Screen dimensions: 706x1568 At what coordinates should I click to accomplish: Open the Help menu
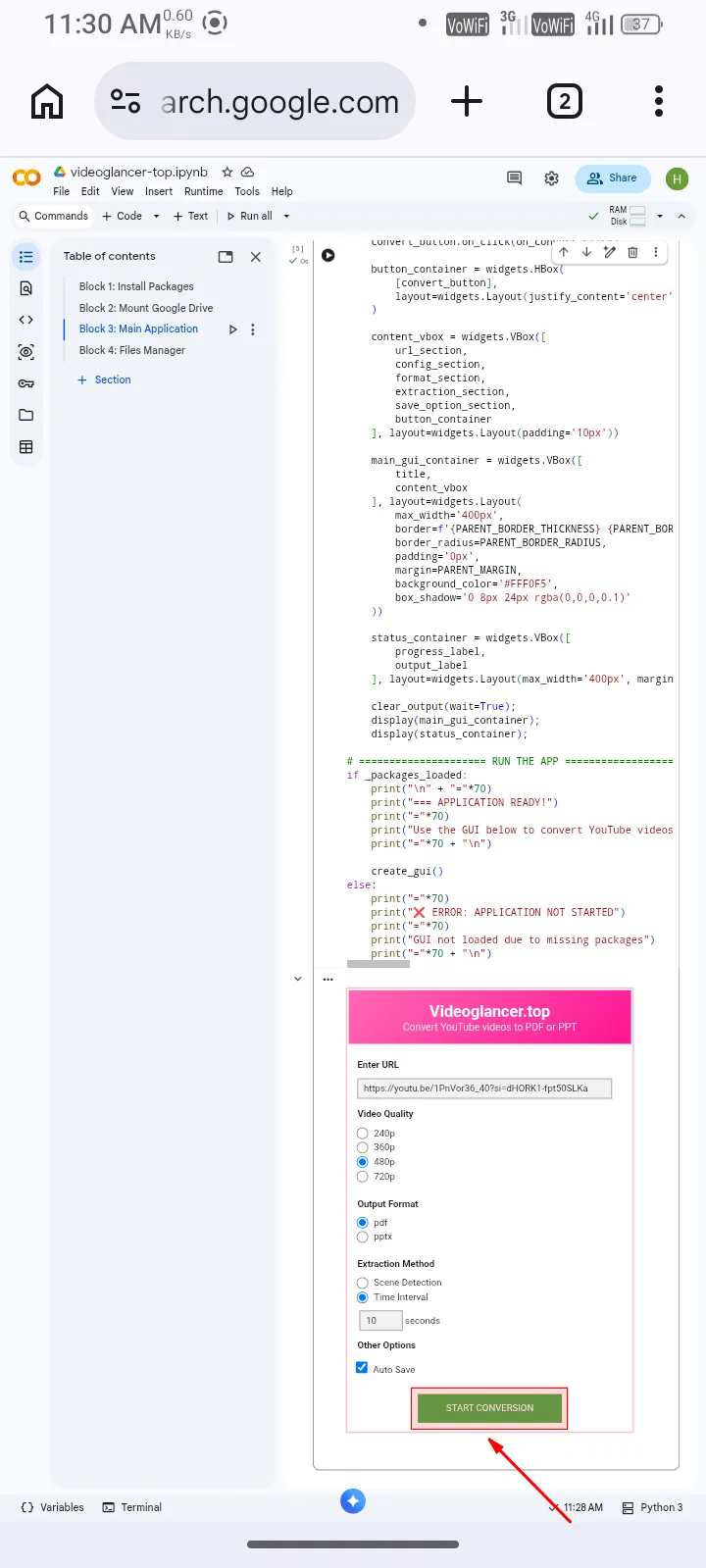pyautogui.click(x=282, y=191)
